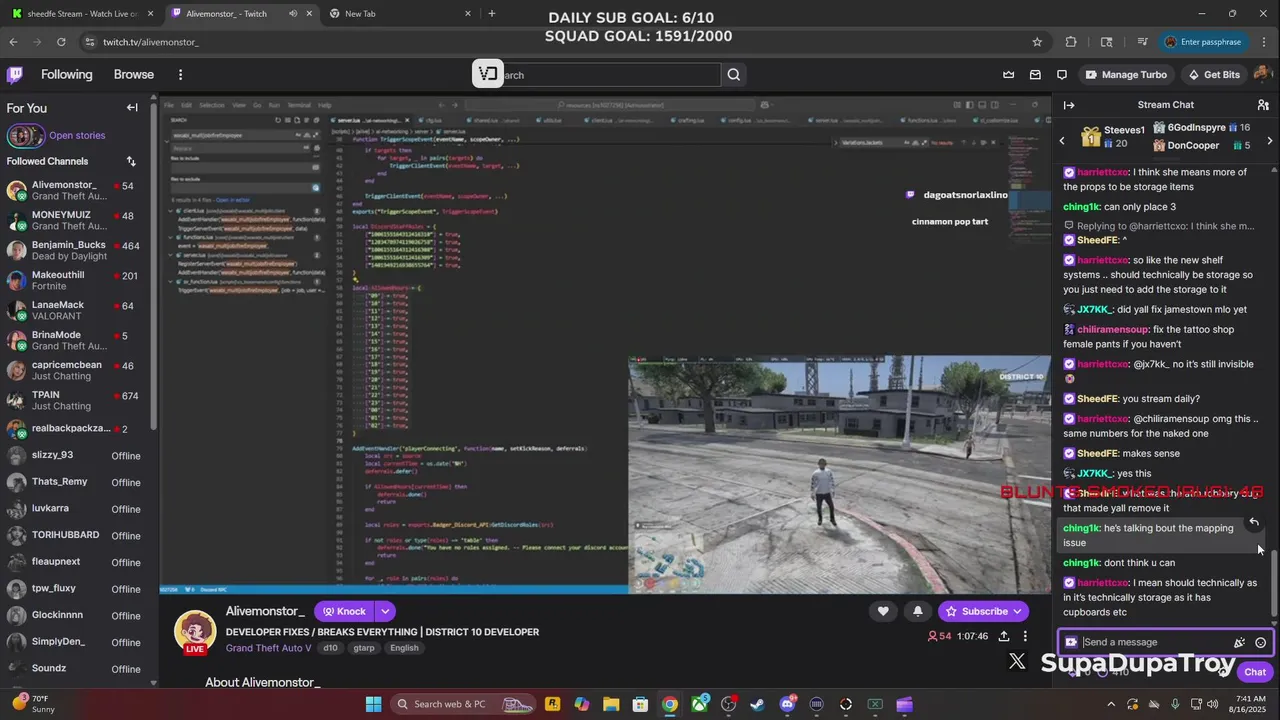Viewport: 1280px width, 720px height.
Task: Open the Twitch home logo
Action: (x=15, y=75)
